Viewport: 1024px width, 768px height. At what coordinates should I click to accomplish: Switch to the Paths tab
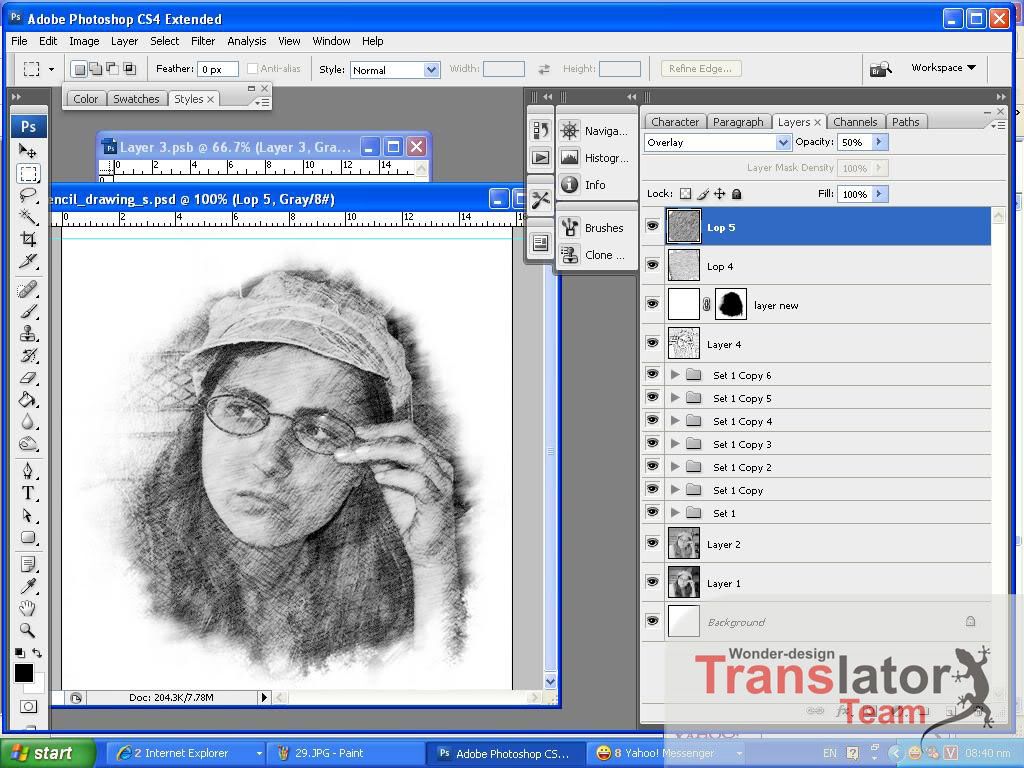pyautogui.click(x=905, y=122)
